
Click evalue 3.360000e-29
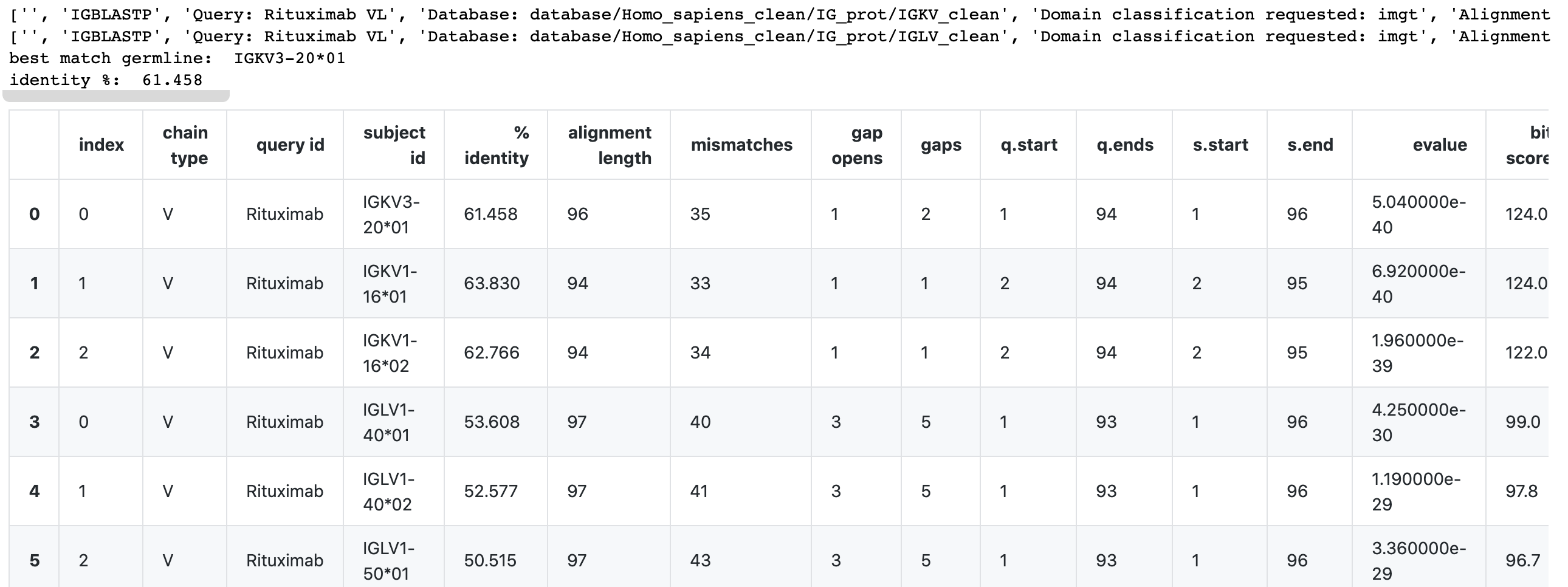tap(1419, 561)
